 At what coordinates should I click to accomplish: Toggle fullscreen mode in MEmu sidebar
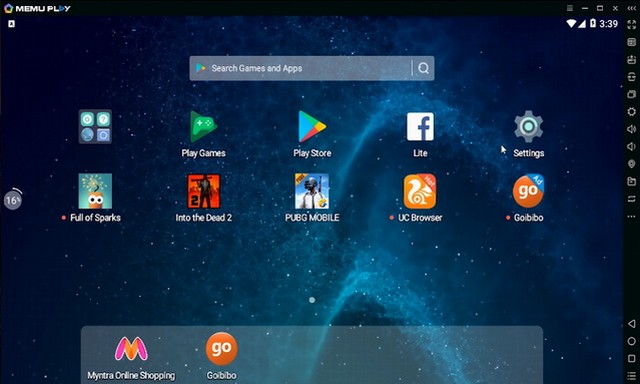click(631, 24)
